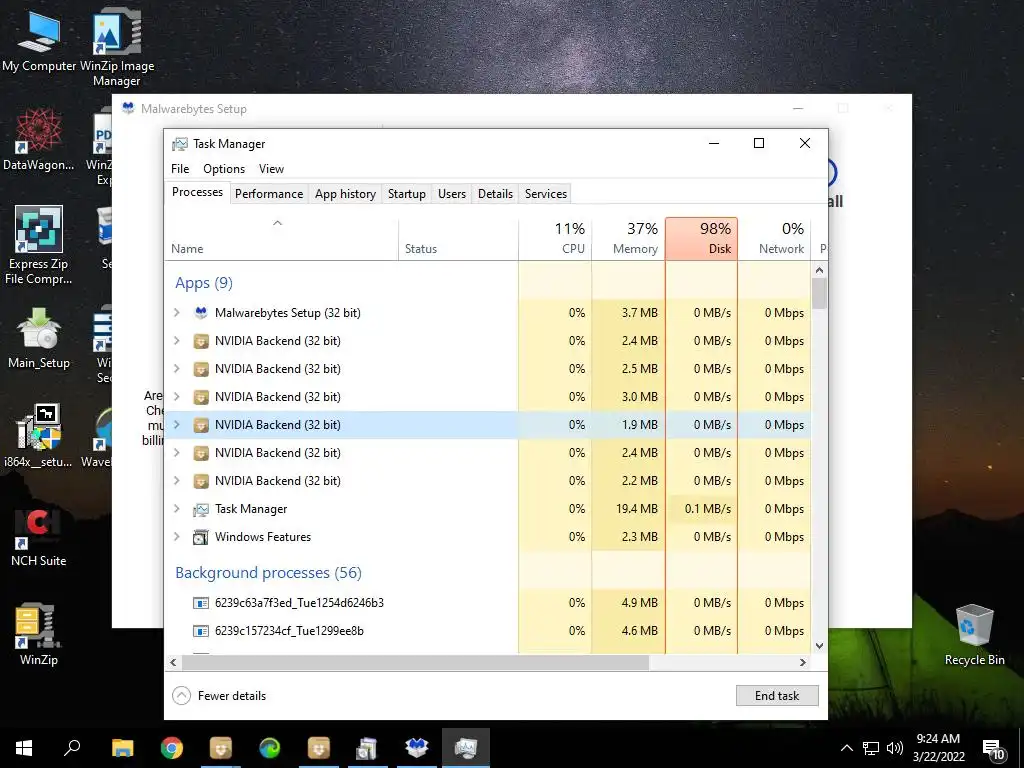The image size is (1024, 768).
Task: Click Task Manager taskbar icon
Action: (466, 748)
